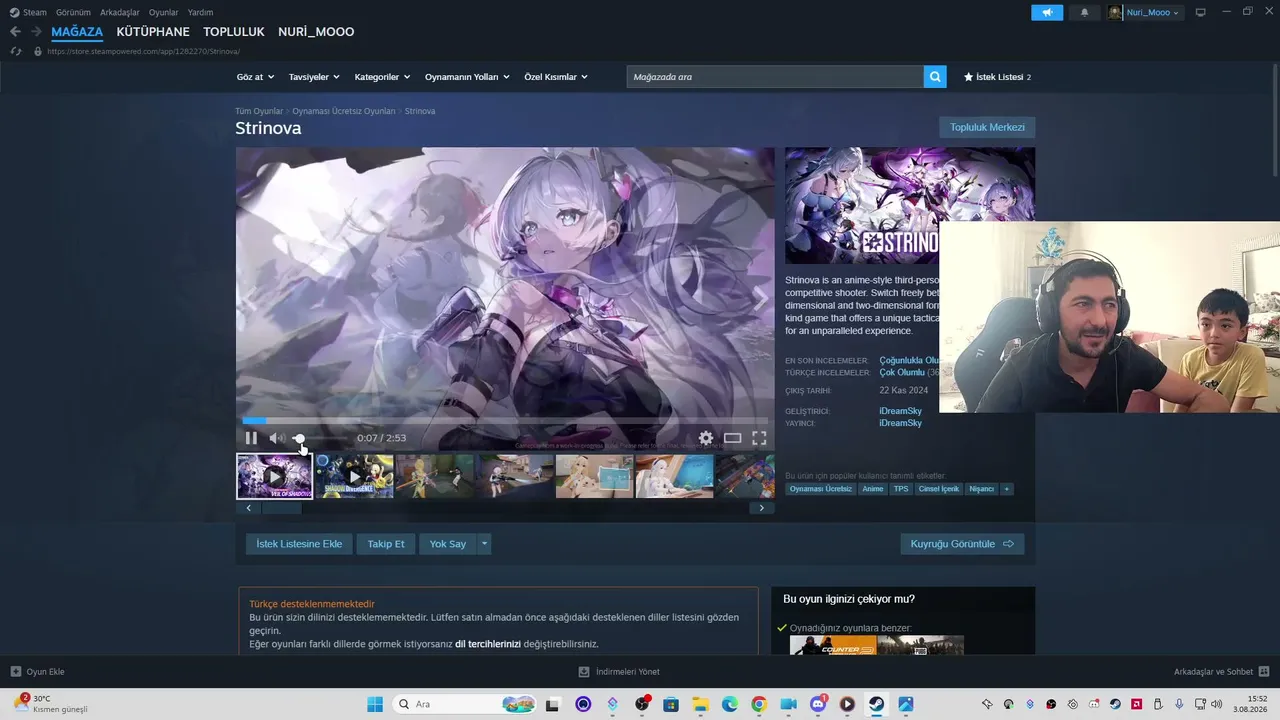Open the Arkadaşlar menu

tap(120, 12)
